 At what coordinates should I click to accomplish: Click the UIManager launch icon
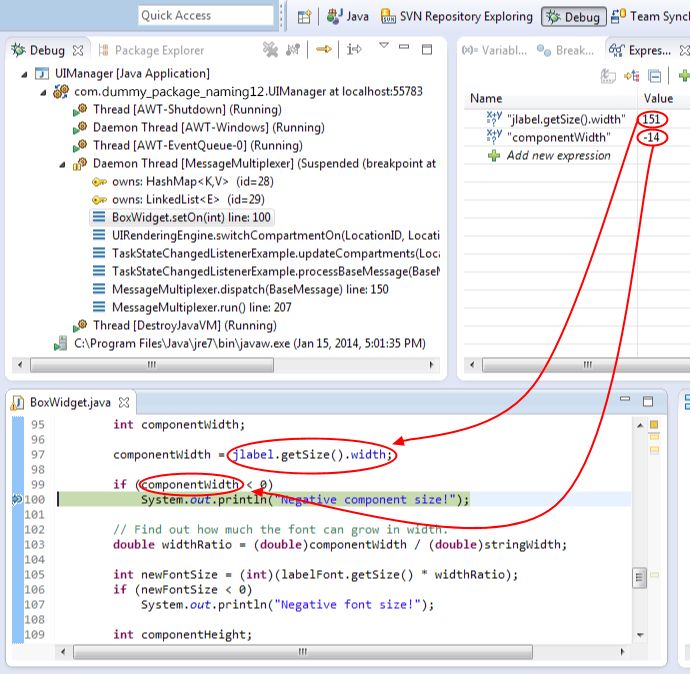(x=42, y=74)
